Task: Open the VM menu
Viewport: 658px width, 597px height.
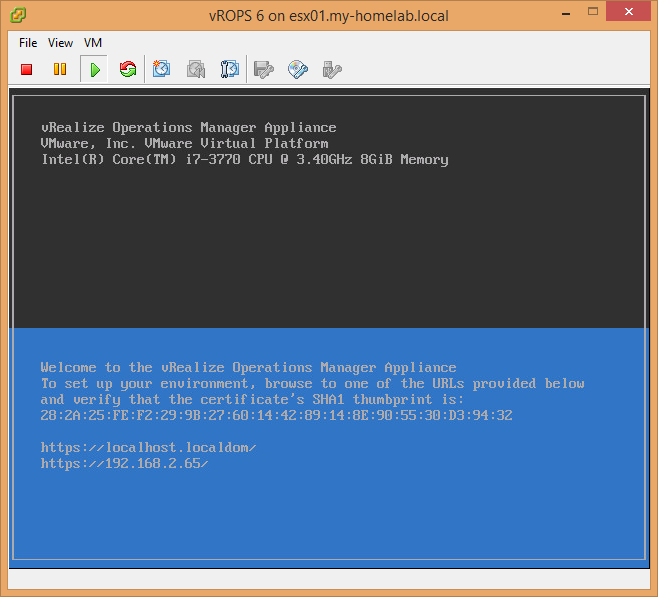Action: 93,43
